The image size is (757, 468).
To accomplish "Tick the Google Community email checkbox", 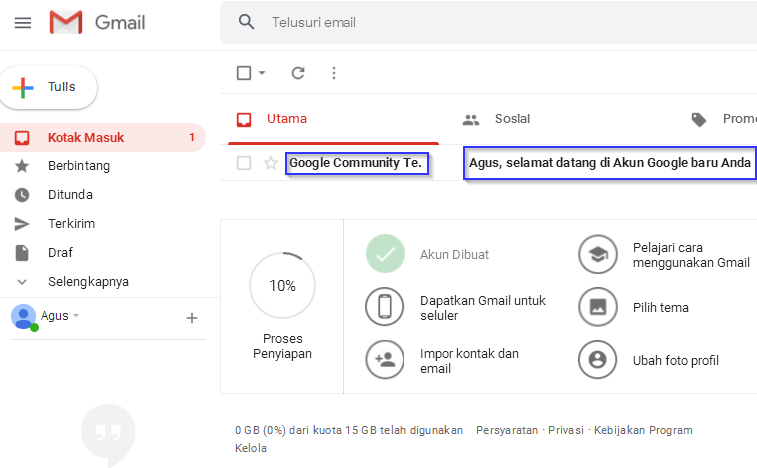I will (x=244, y=163).
